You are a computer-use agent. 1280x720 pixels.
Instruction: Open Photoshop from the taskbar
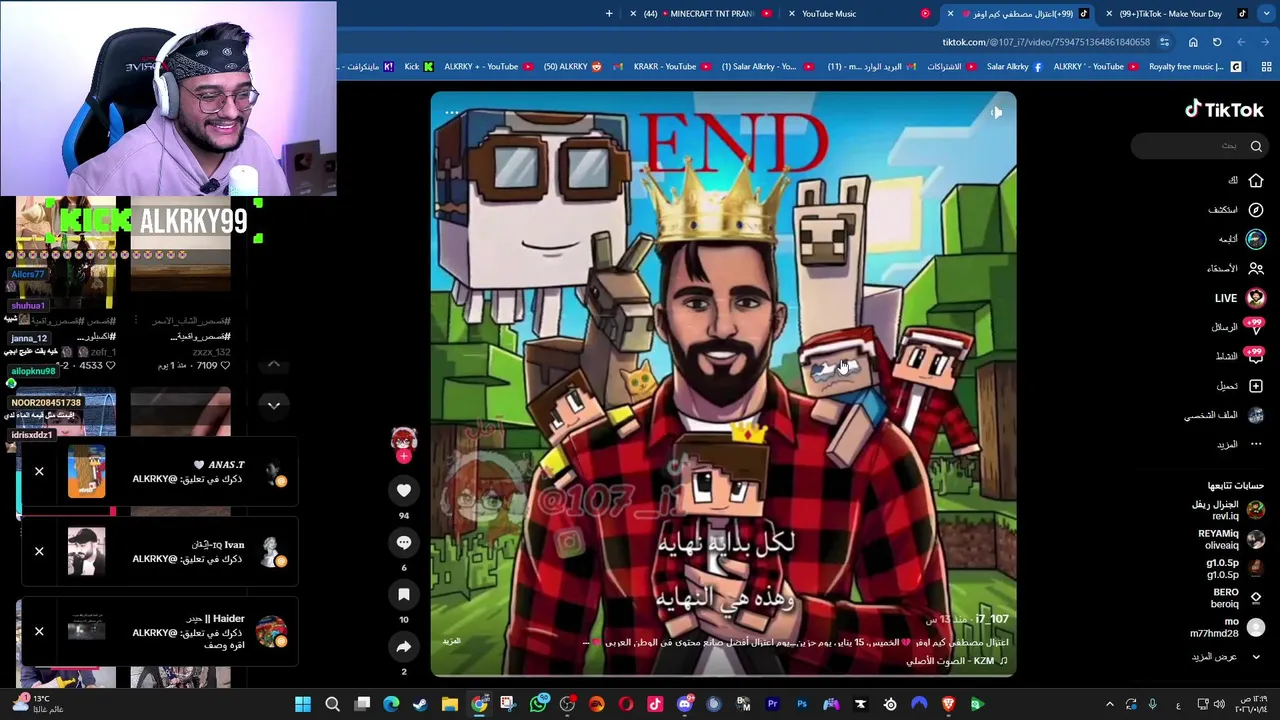[x=801, y=705]
